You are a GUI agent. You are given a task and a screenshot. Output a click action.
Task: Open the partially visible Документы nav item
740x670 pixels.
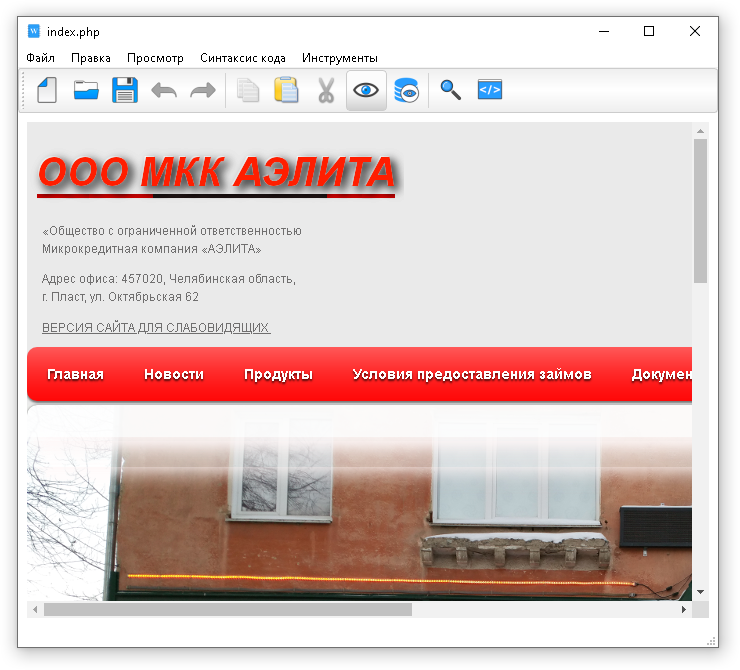(662, 374)
